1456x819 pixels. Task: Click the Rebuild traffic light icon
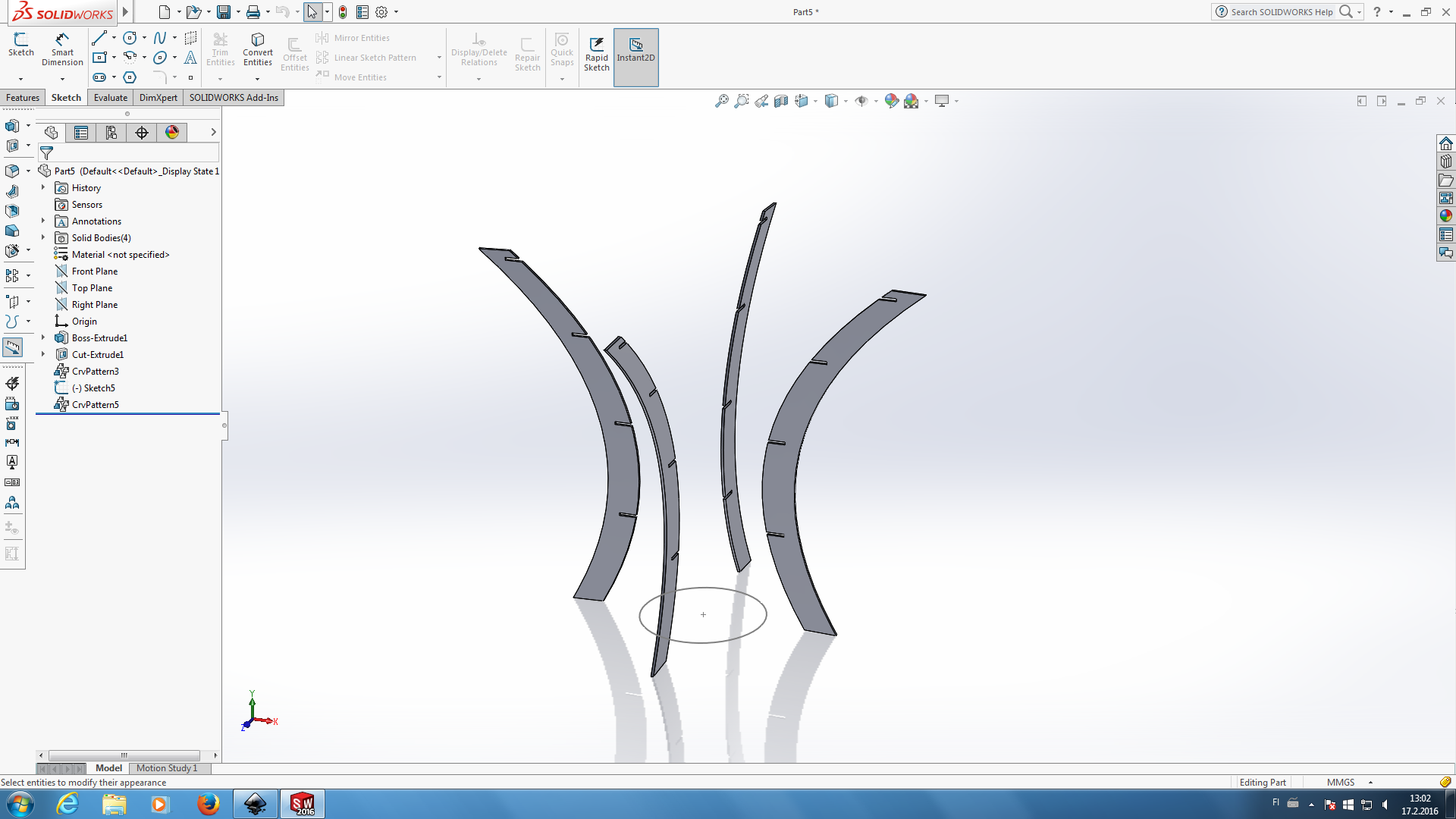[x=343, y=12]
